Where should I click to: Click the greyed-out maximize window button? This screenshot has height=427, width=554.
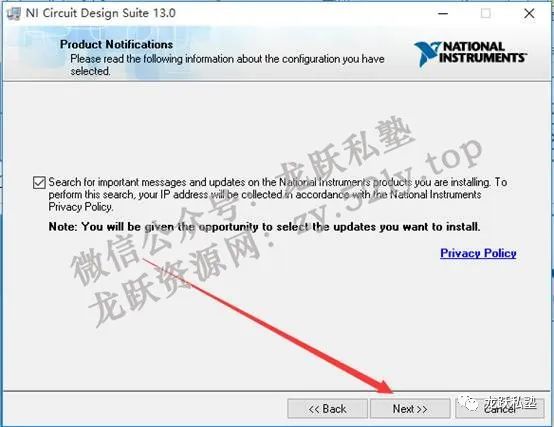pyautogui.click(x=486, y=13)
